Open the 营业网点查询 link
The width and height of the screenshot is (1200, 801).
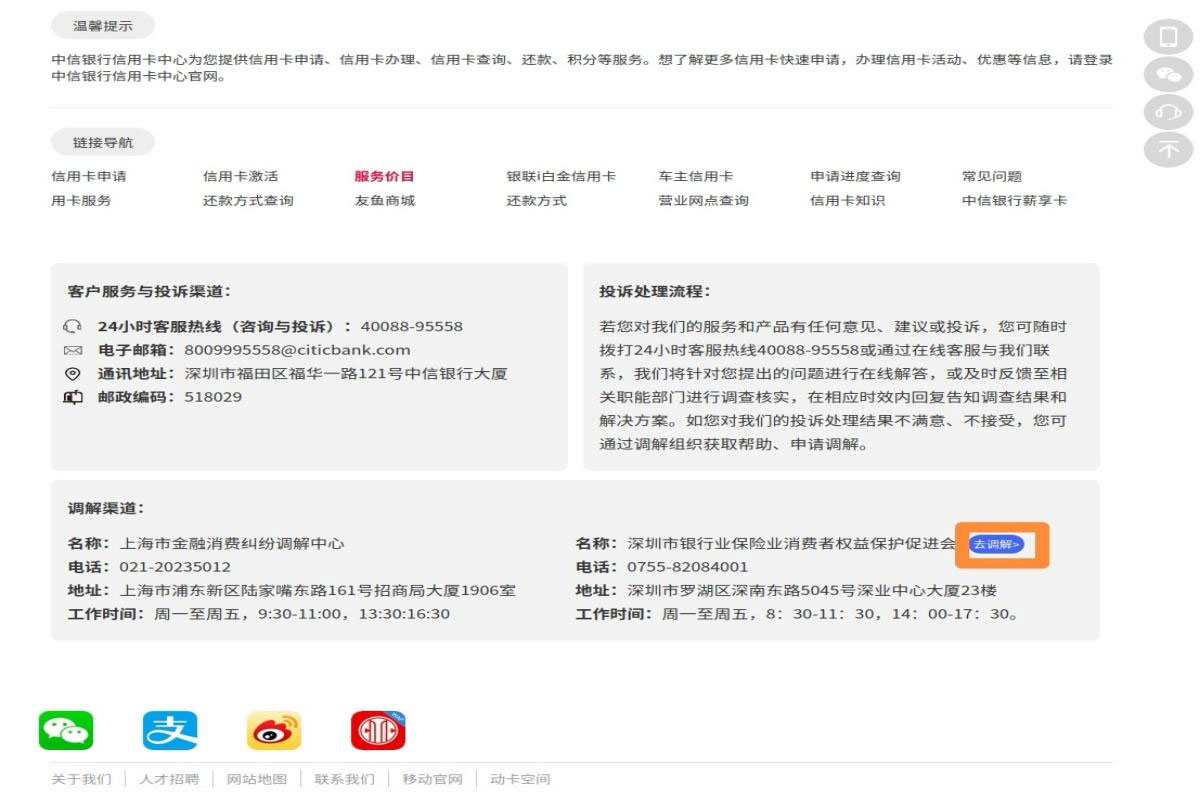(x=703, y=200)
